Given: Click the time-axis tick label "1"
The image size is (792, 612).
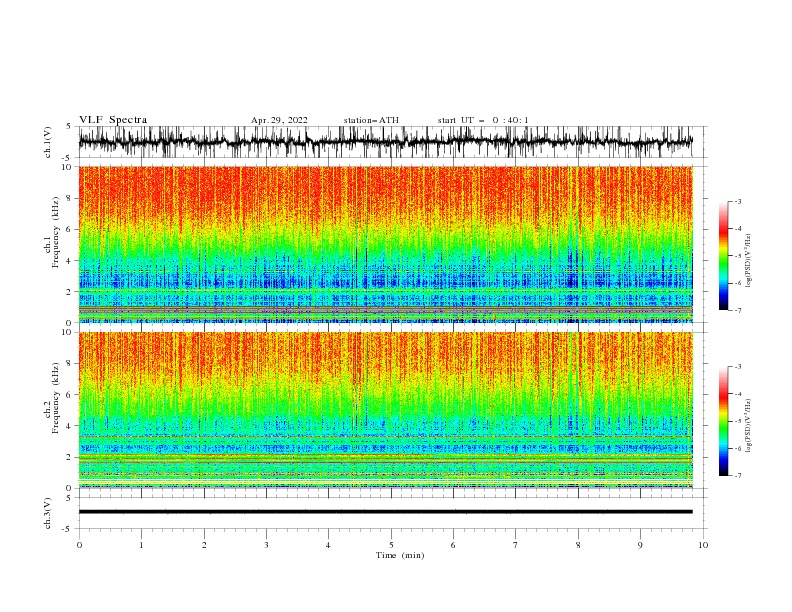Looking at the screenshot, I should 141,545.
